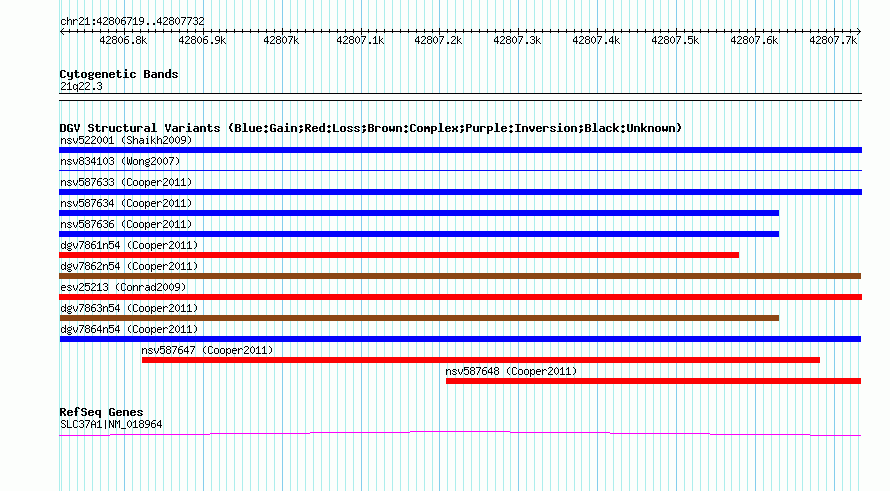Select the blue gain bar under dgv7864n54
The image size is (890, 491).
point(460,339)
